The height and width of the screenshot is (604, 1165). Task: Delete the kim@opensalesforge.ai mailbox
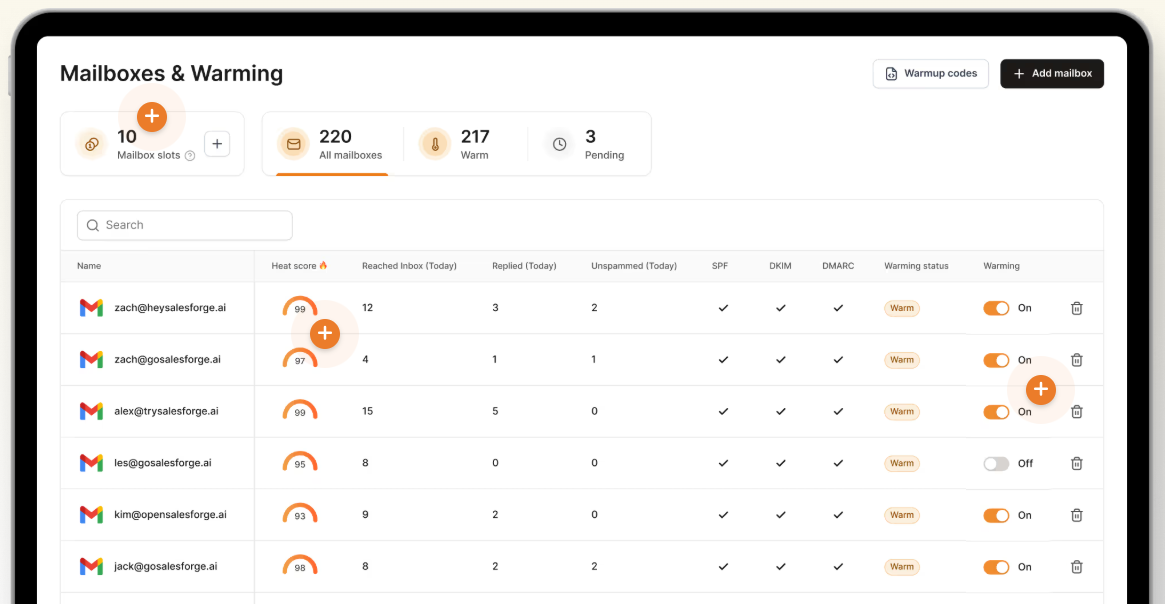click(x=1077, y=516)
